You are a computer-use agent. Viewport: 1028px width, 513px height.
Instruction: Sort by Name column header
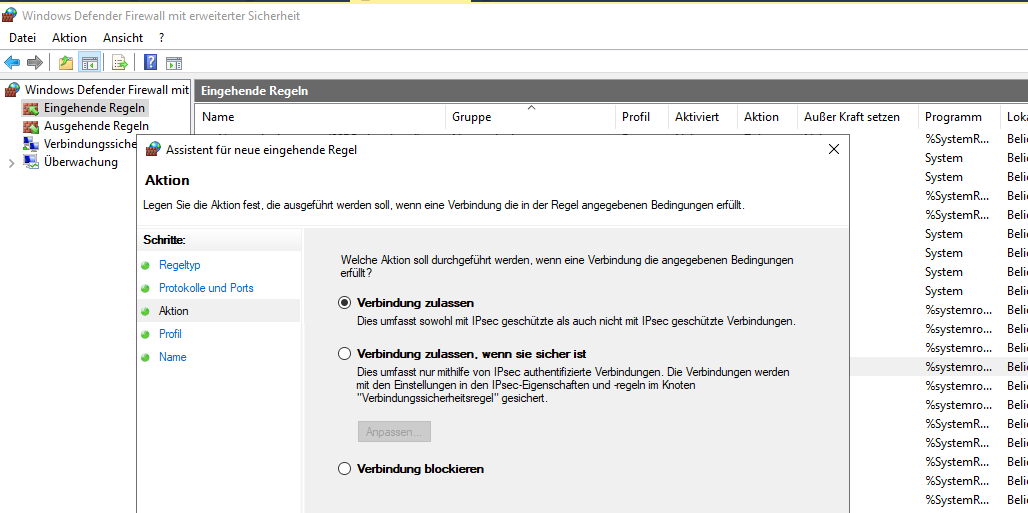pyautogui.click(x=321, y=117)
